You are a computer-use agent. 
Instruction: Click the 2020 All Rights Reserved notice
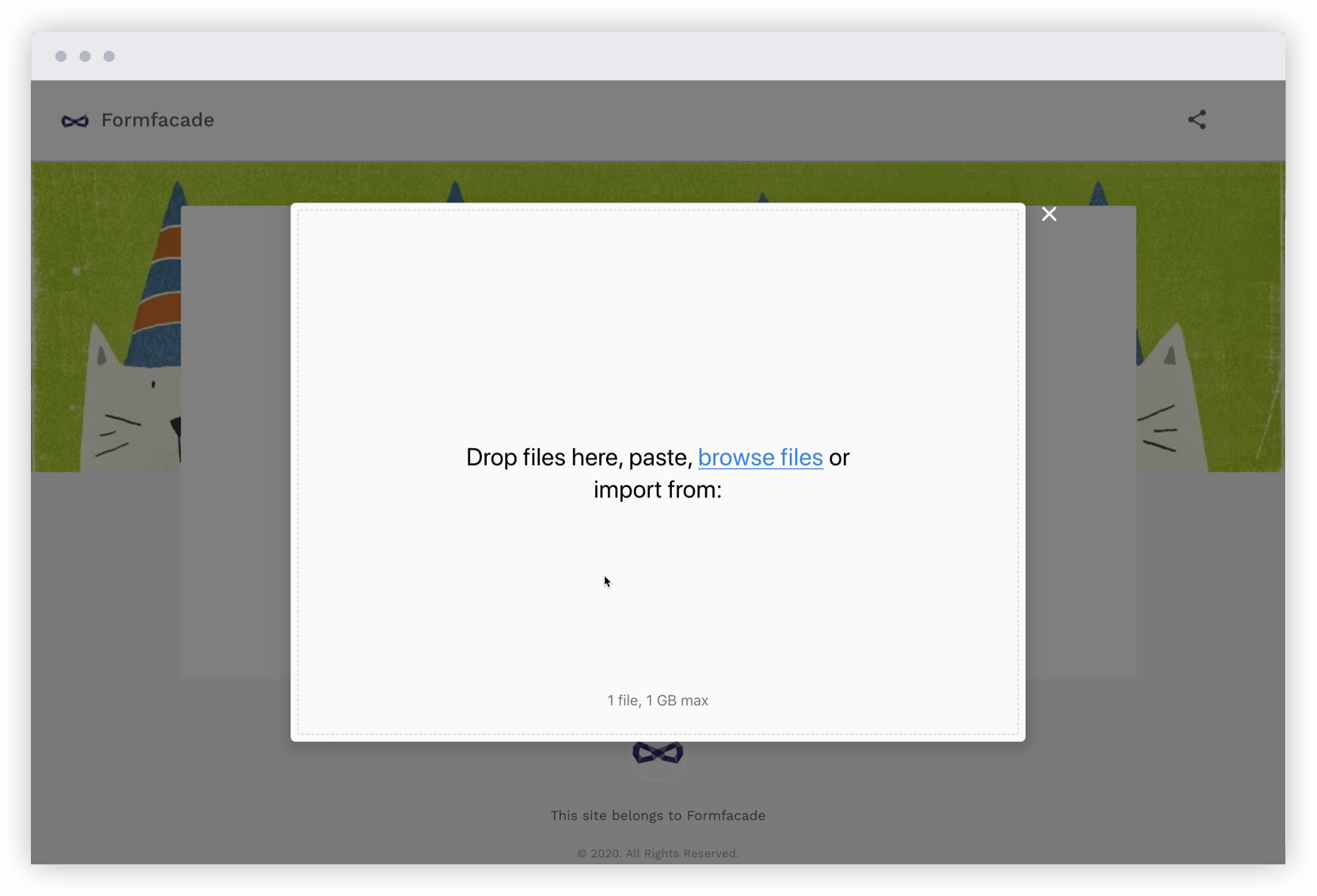pos(658,853)
